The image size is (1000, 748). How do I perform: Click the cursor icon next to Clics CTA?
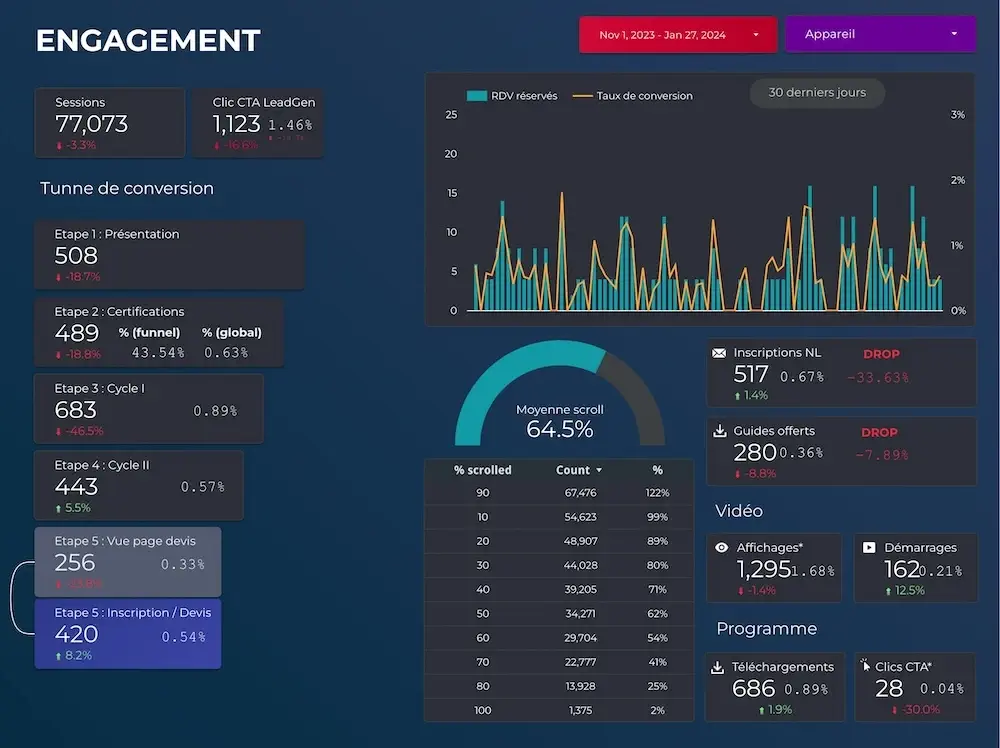864,666
